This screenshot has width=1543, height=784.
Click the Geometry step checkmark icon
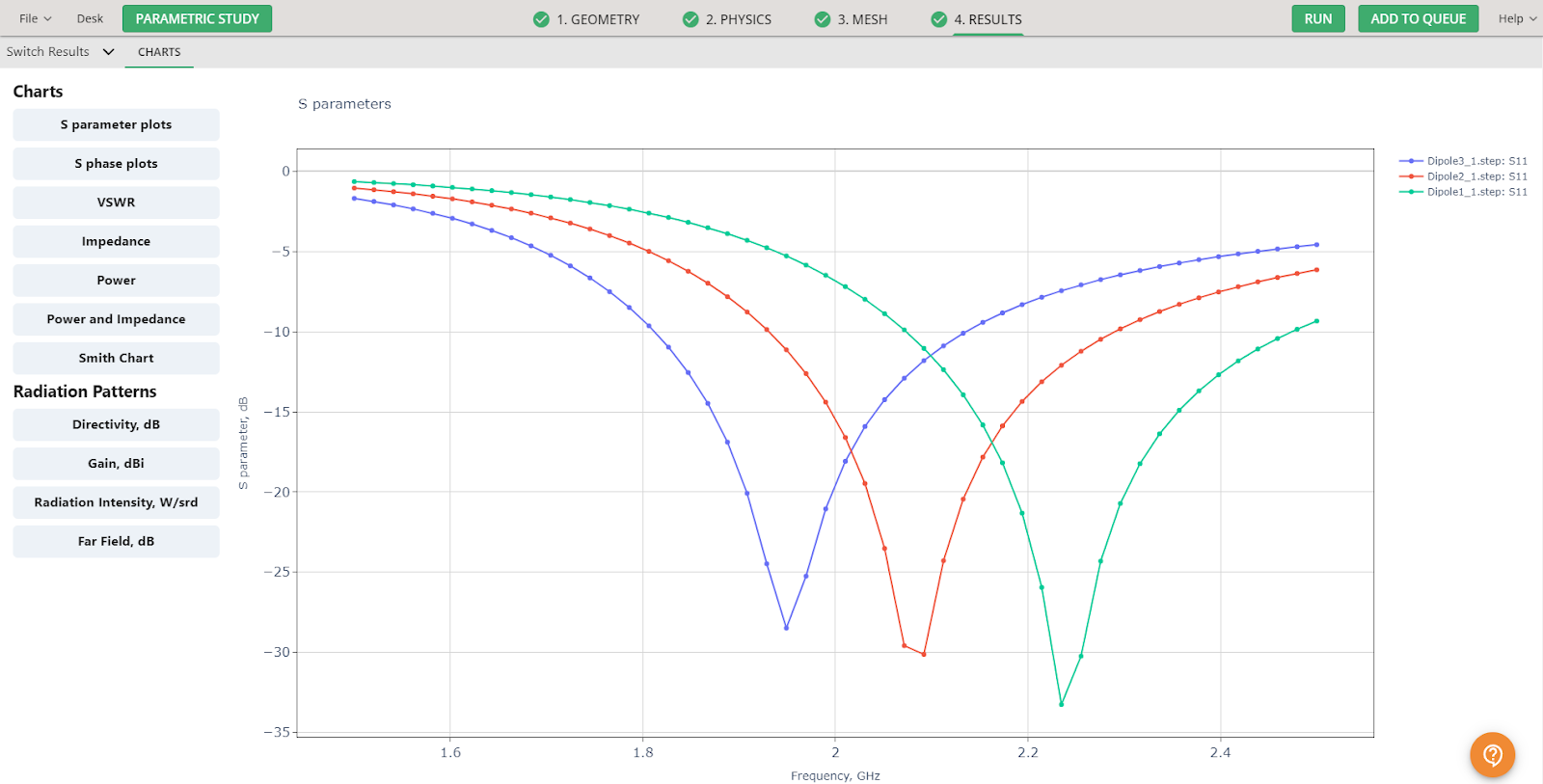[x=541, y=19]
